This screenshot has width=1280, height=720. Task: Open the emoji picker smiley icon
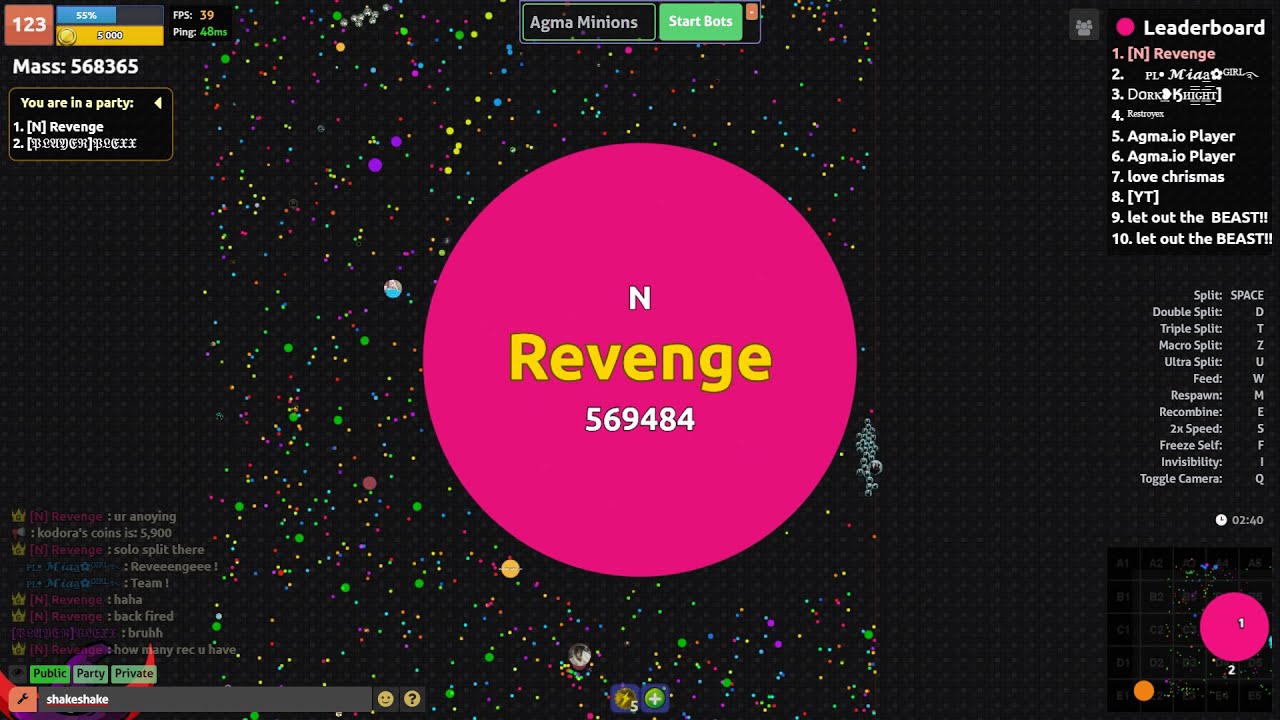coord(385,699)
